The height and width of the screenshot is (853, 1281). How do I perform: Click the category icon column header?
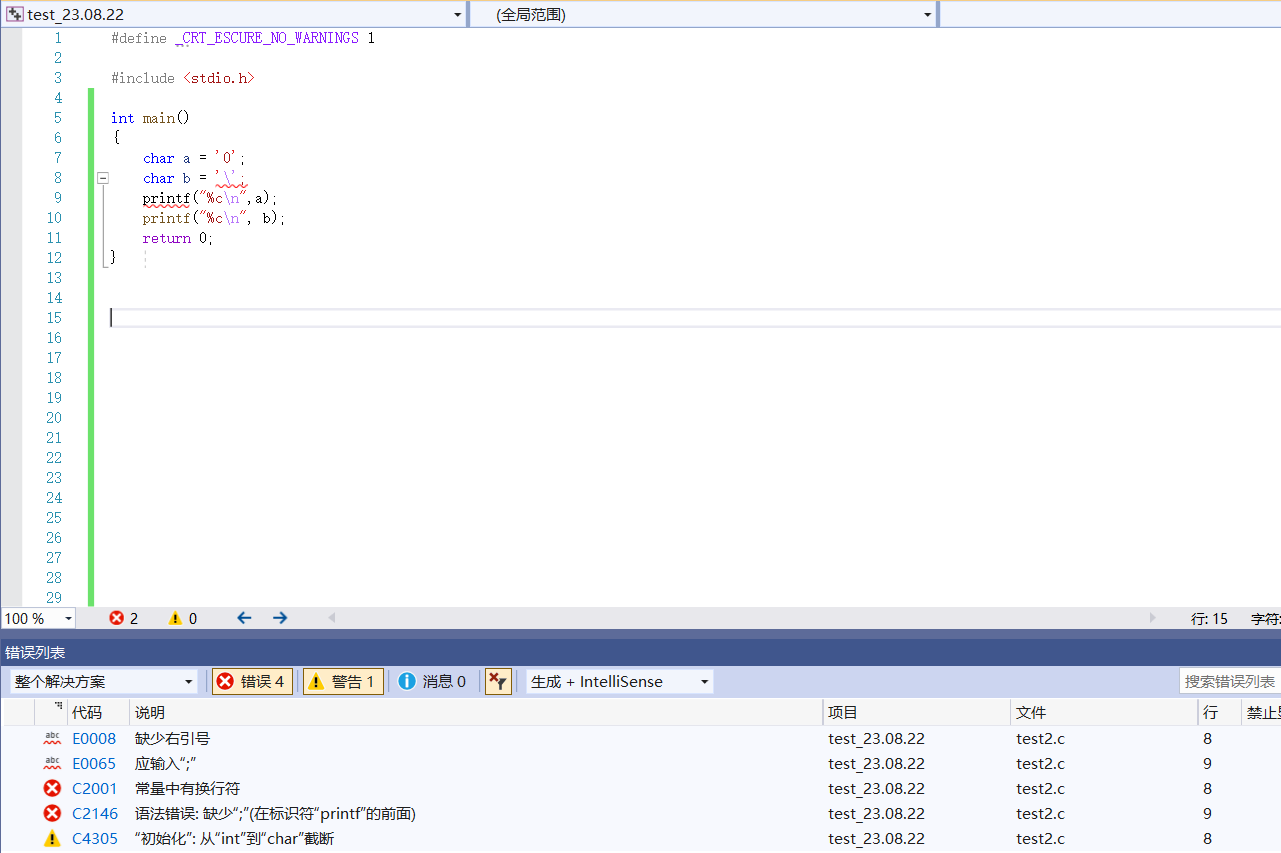tap(51, 712)
